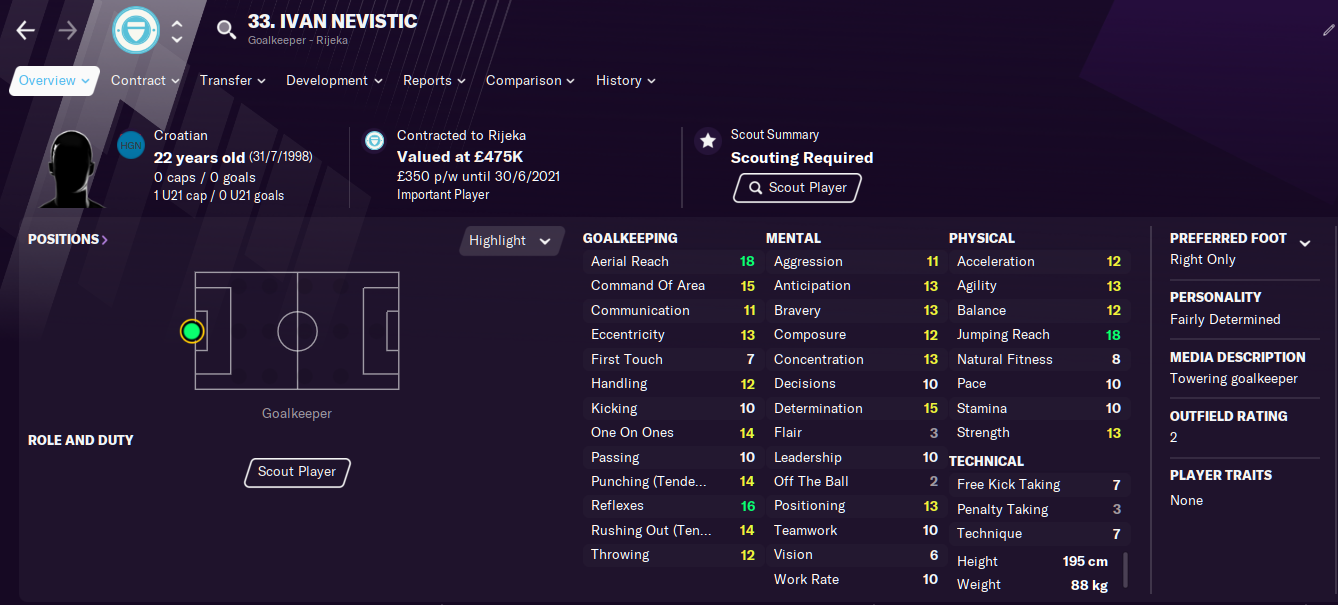Image resolution: width=1338 pixels, height=605 pixels.
Task: Click the HGN nationality badge icon
Action: pos(131,145)
